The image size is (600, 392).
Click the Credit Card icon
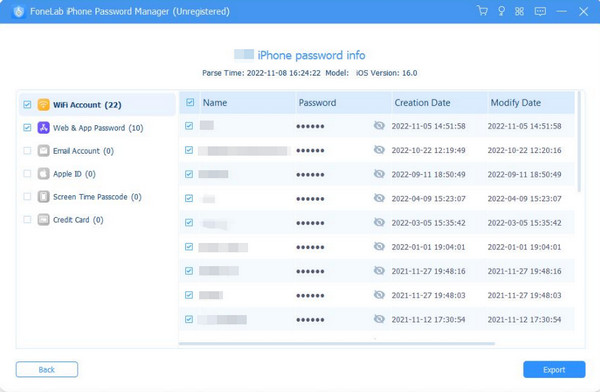[43, 219]
